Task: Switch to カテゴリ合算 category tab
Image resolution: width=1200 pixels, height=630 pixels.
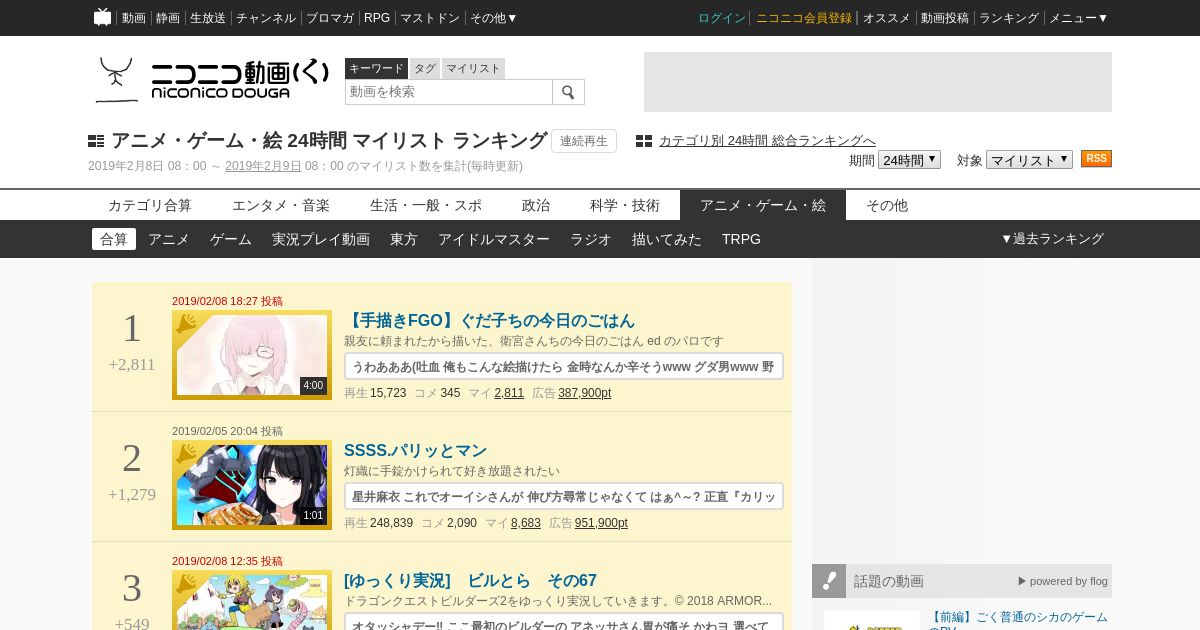Action: pos(150,205)
